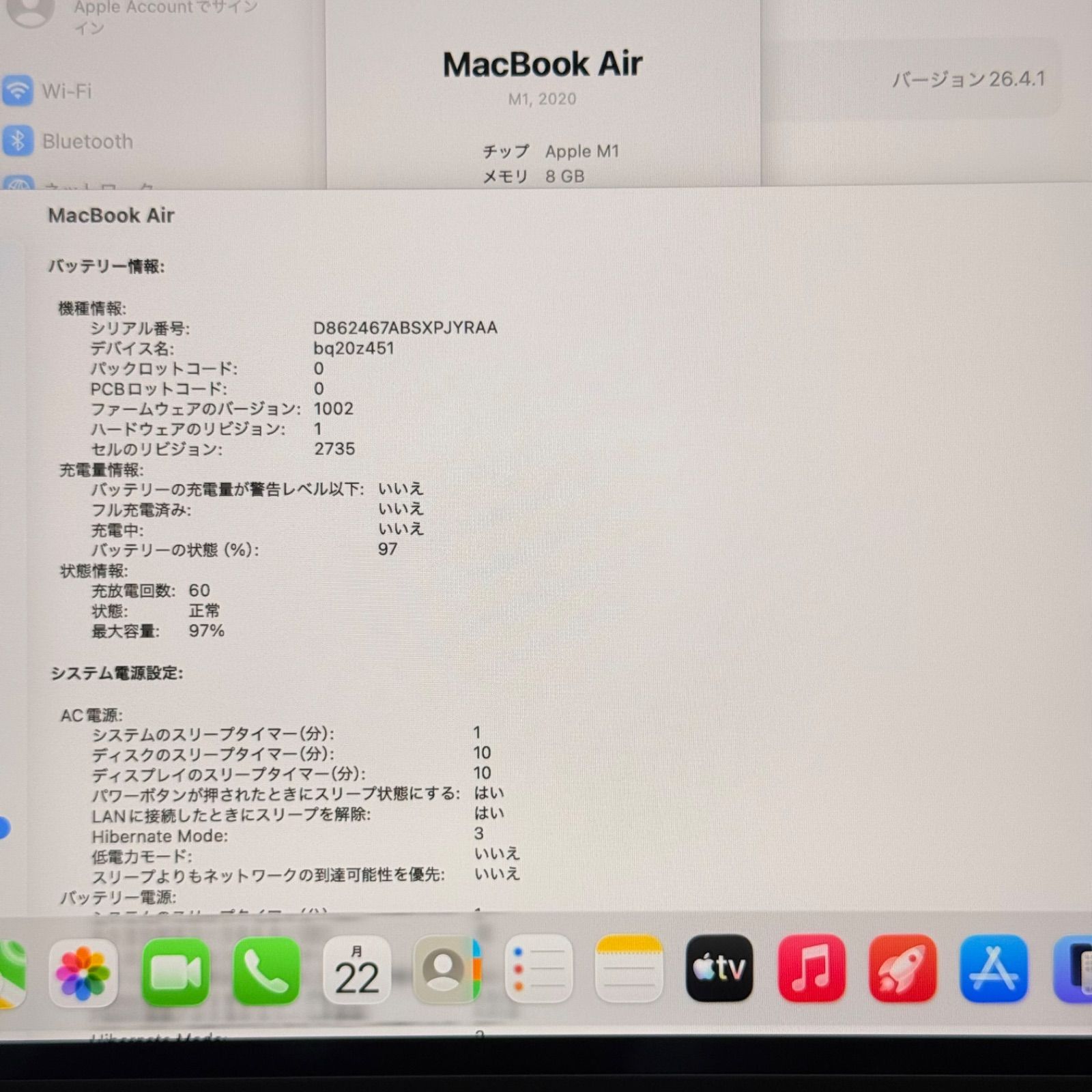Click the fully charged label (フル充電済み)

click(x=141, y=510)
